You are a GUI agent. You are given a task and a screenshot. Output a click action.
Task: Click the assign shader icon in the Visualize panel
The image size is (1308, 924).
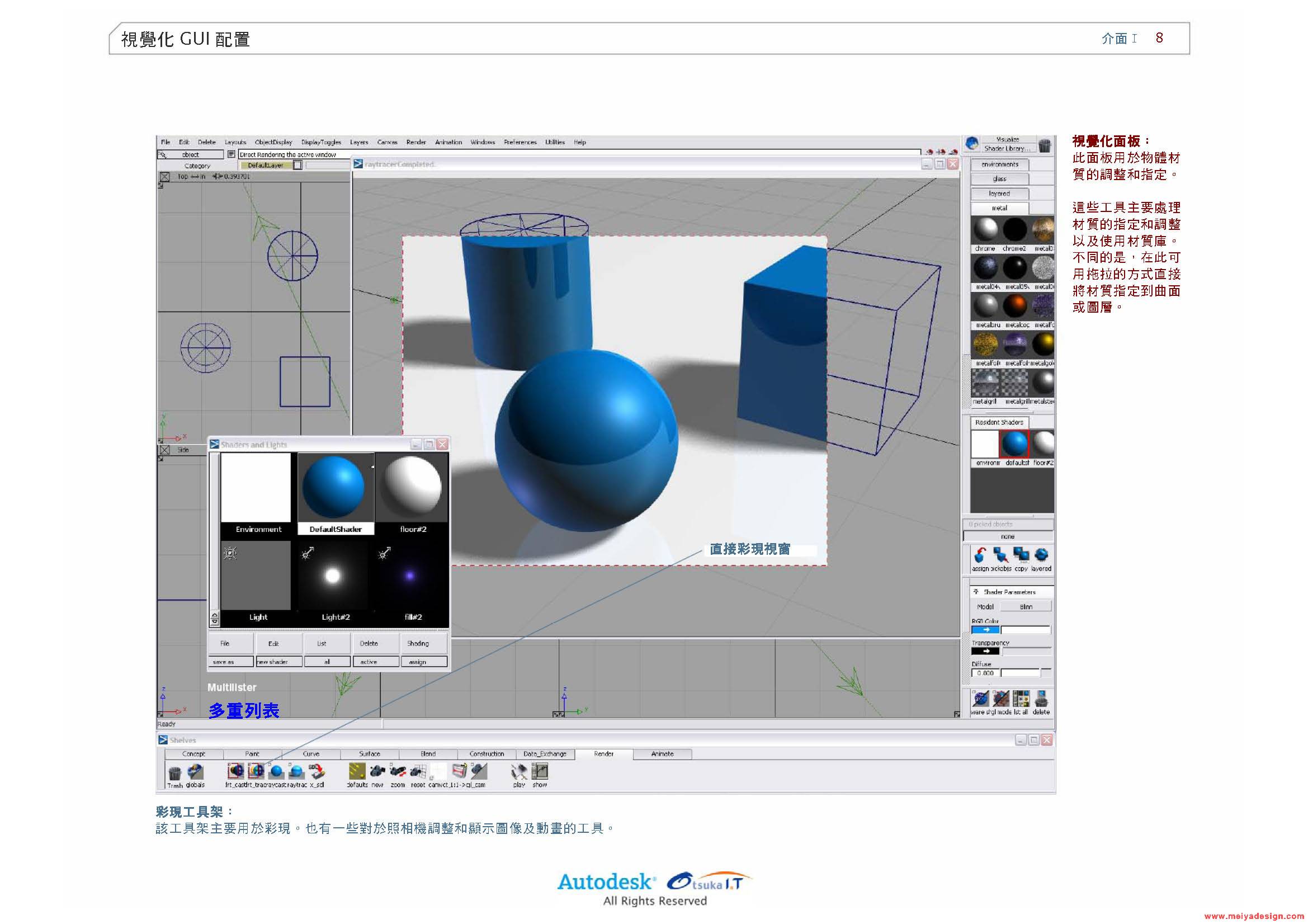coord(979,555)
